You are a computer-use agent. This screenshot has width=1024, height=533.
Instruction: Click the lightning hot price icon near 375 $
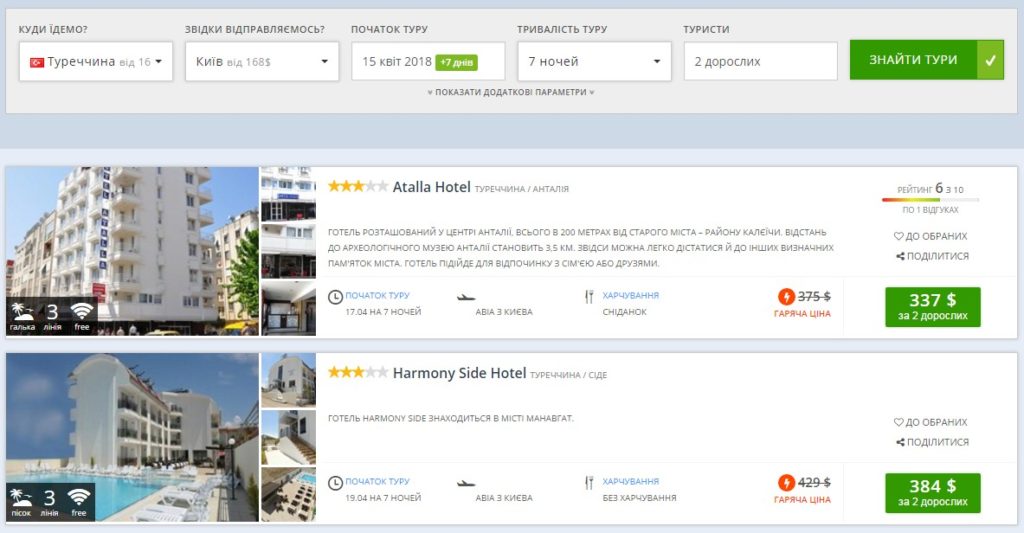786,297
